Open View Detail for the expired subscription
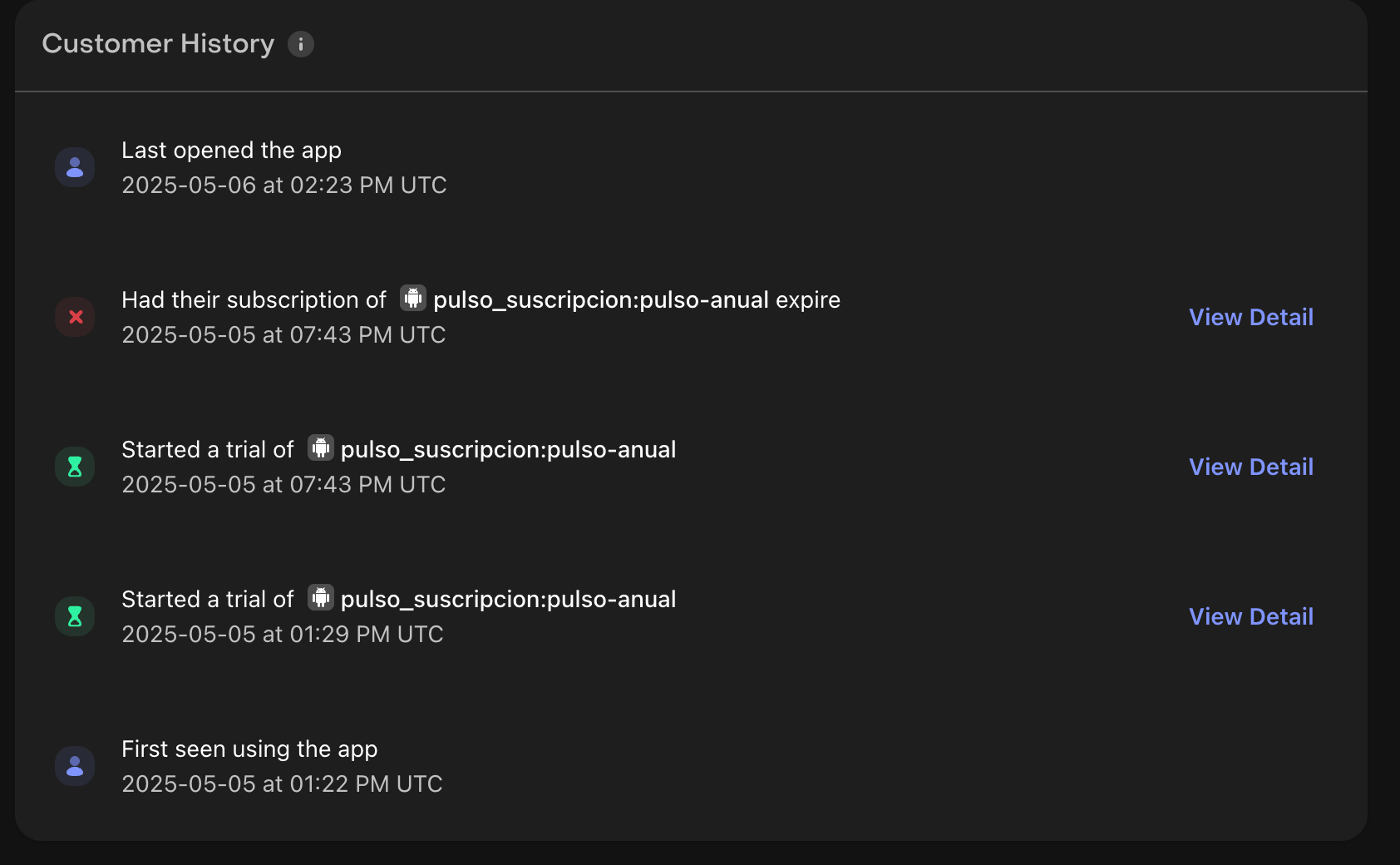 coord(1251,317)
